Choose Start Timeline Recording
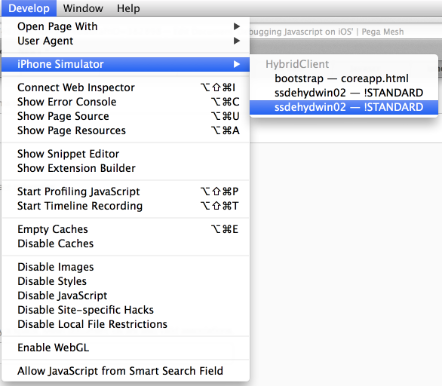This screenshot has width=442, height=386. 126,206
